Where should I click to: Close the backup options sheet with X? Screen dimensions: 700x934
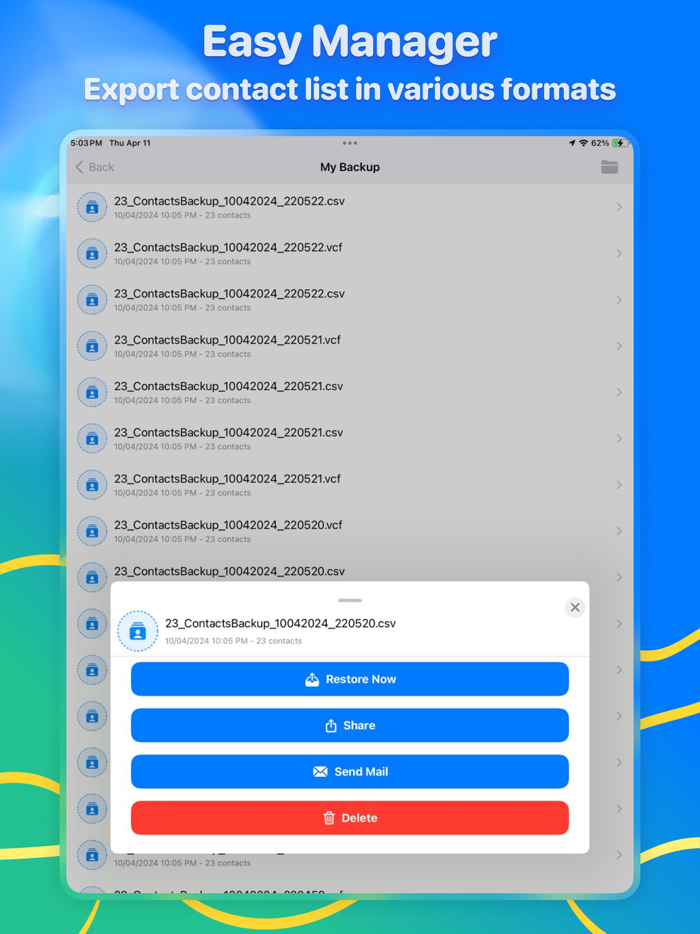click(575, 607)
